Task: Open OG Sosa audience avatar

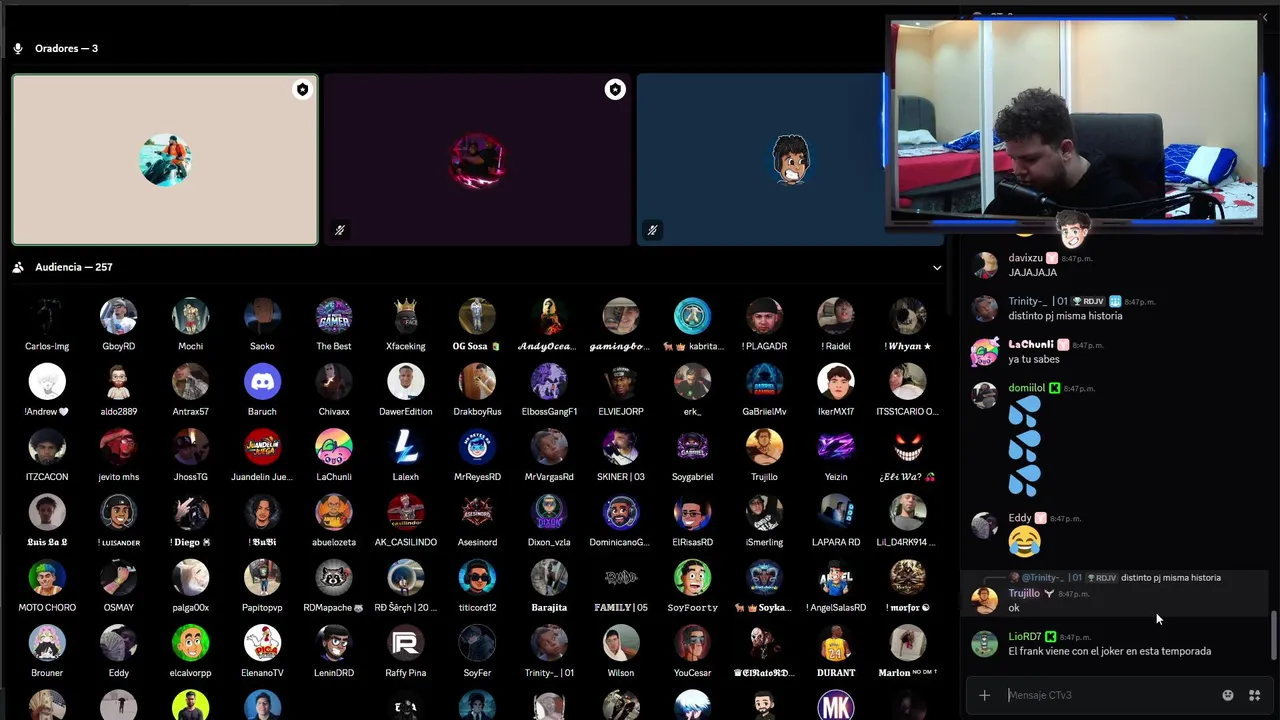Action: (477, 316)
